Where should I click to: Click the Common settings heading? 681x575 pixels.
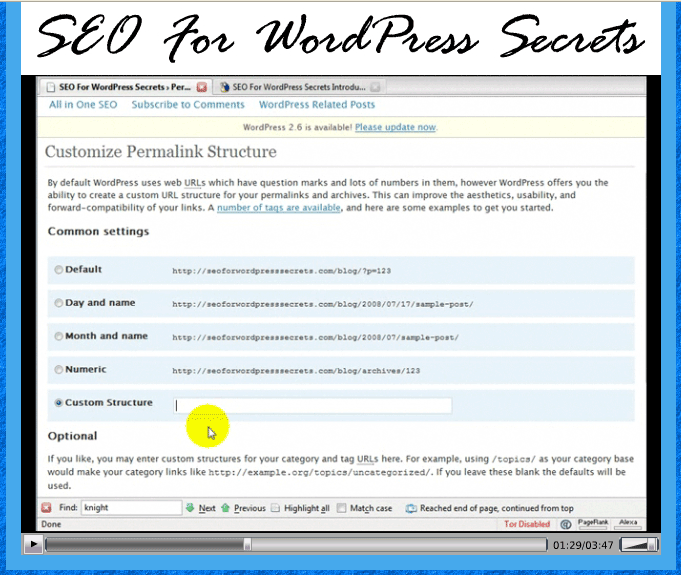pyautogui.click(x=99, y=231)
